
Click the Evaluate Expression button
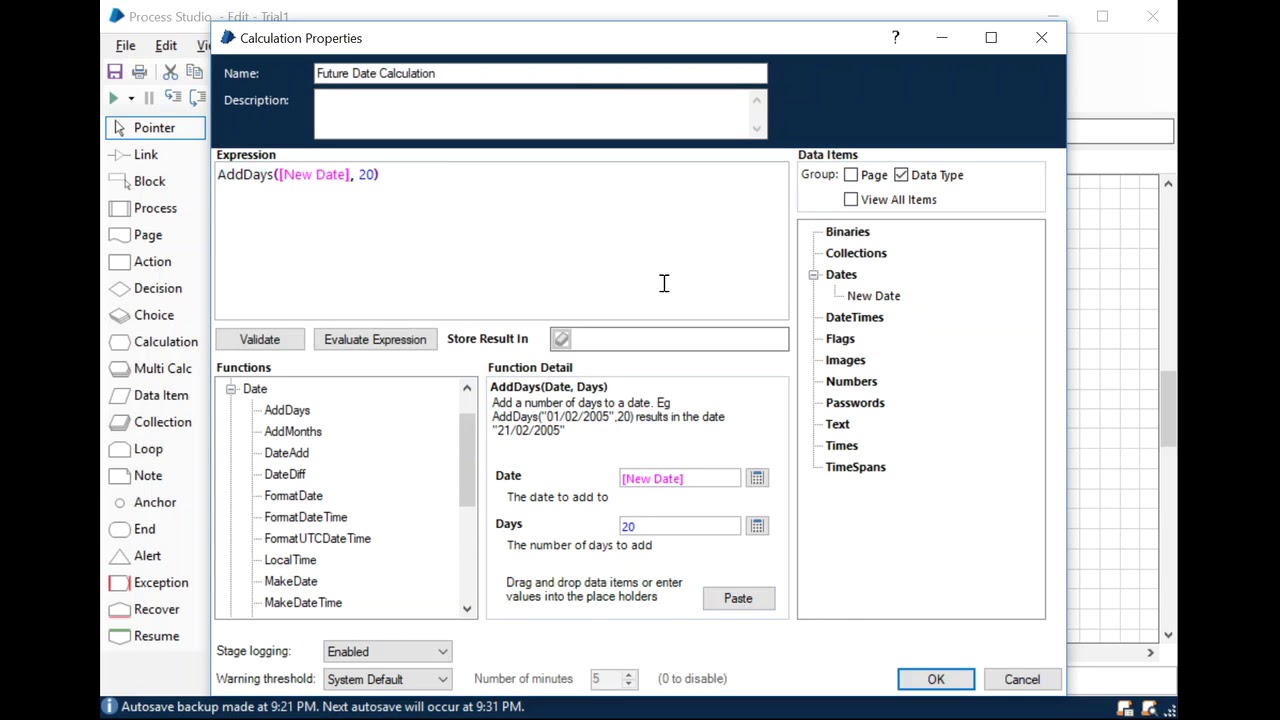[375, 340]
